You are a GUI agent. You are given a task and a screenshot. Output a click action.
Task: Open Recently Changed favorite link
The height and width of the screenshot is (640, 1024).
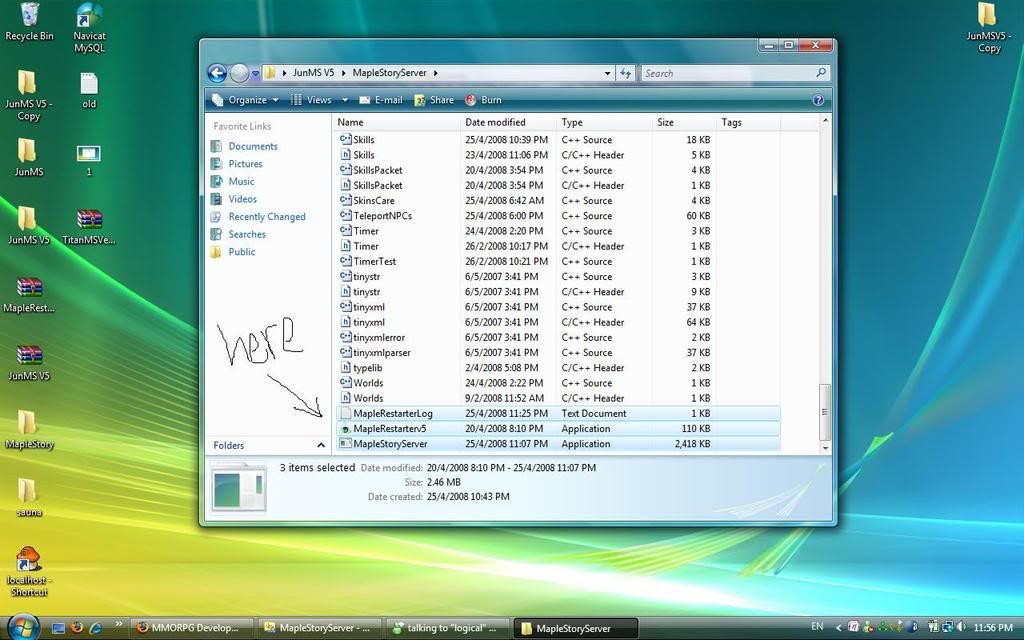click(266, 217)
